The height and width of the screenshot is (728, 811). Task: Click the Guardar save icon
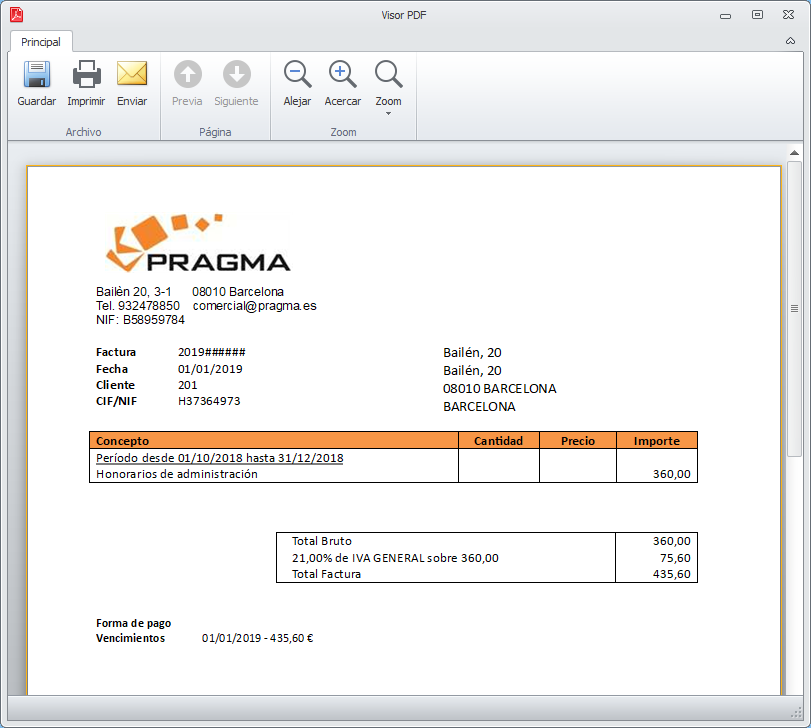(37, 74)
